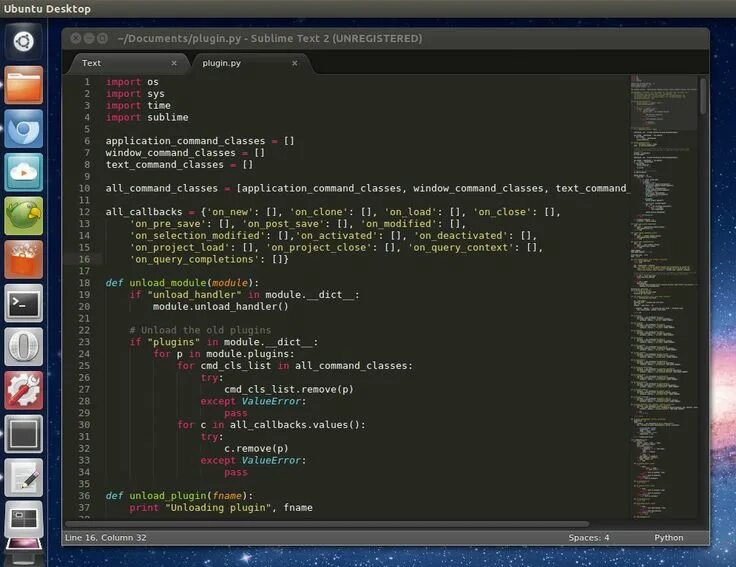This screenshot has width=736, height=567.
Task: Open the Spaces: 4 indentation menu
Action: coord(589,537)
